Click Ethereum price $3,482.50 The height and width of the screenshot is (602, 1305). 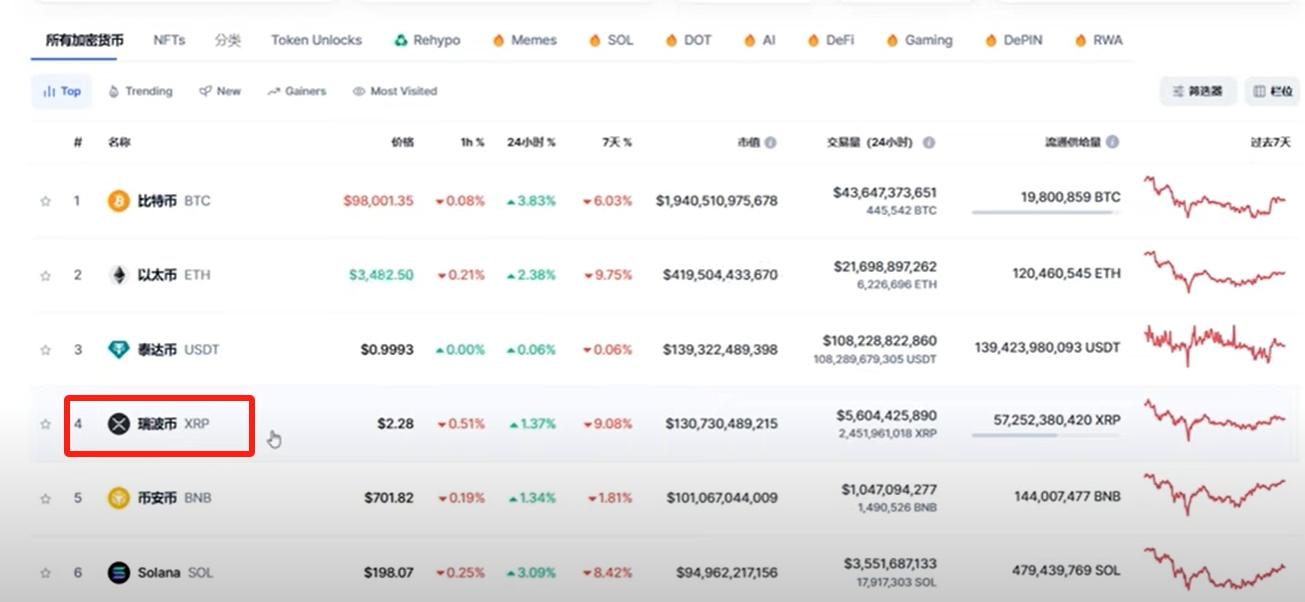pos(381,275)
